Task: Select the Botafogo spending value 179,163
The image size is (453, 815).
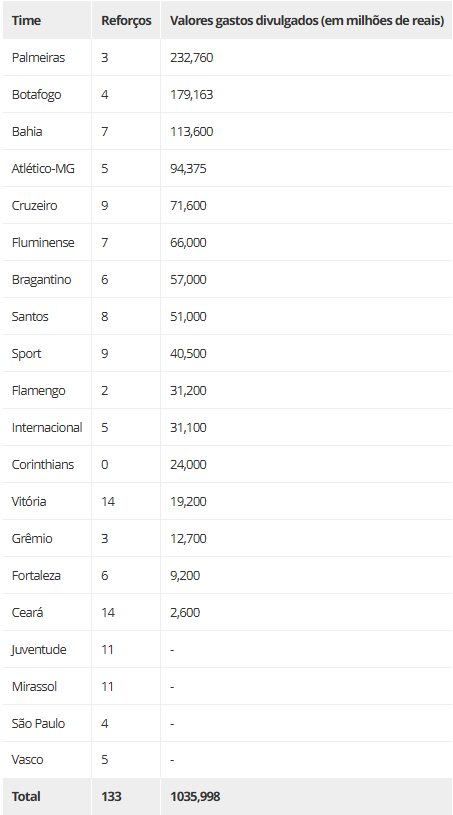Action: (x=191, y=95)
